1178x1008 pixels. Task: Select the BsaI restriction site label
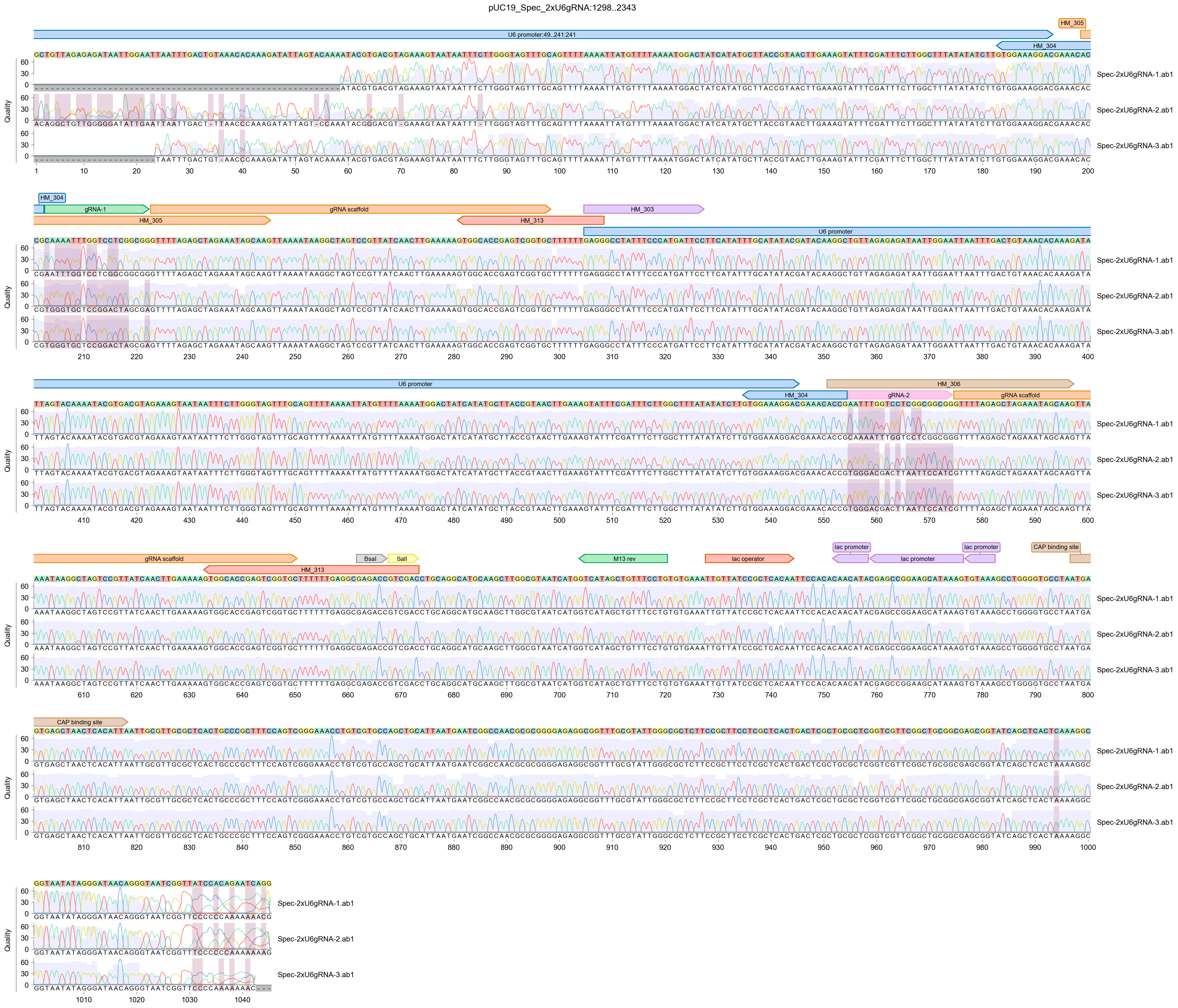[370, 559]
